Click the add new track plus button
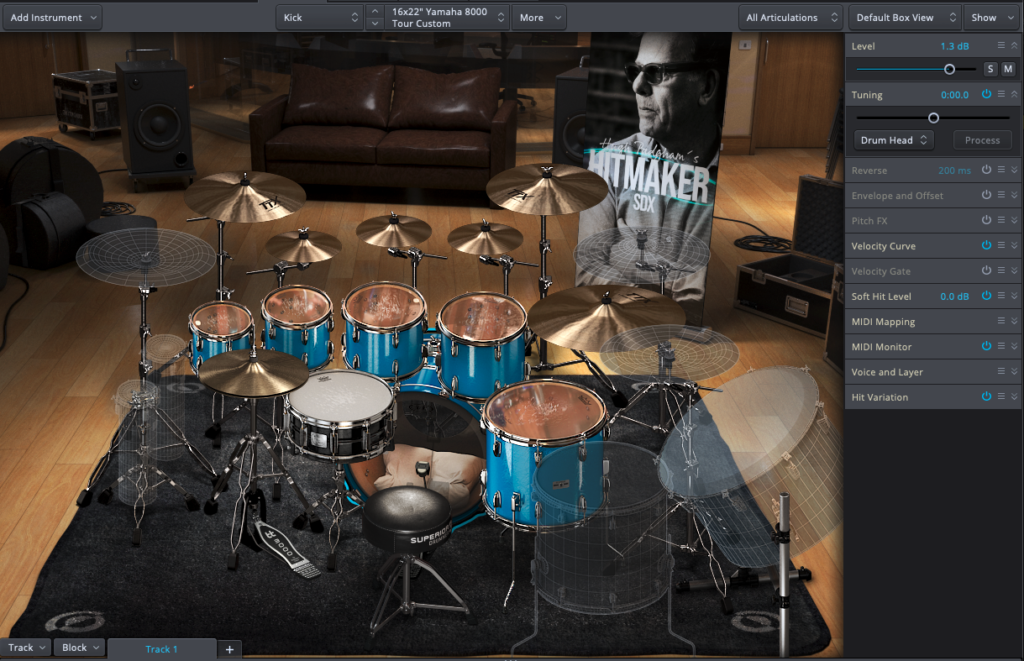Viewport: 1024px width, 661px height. (229, 649)
